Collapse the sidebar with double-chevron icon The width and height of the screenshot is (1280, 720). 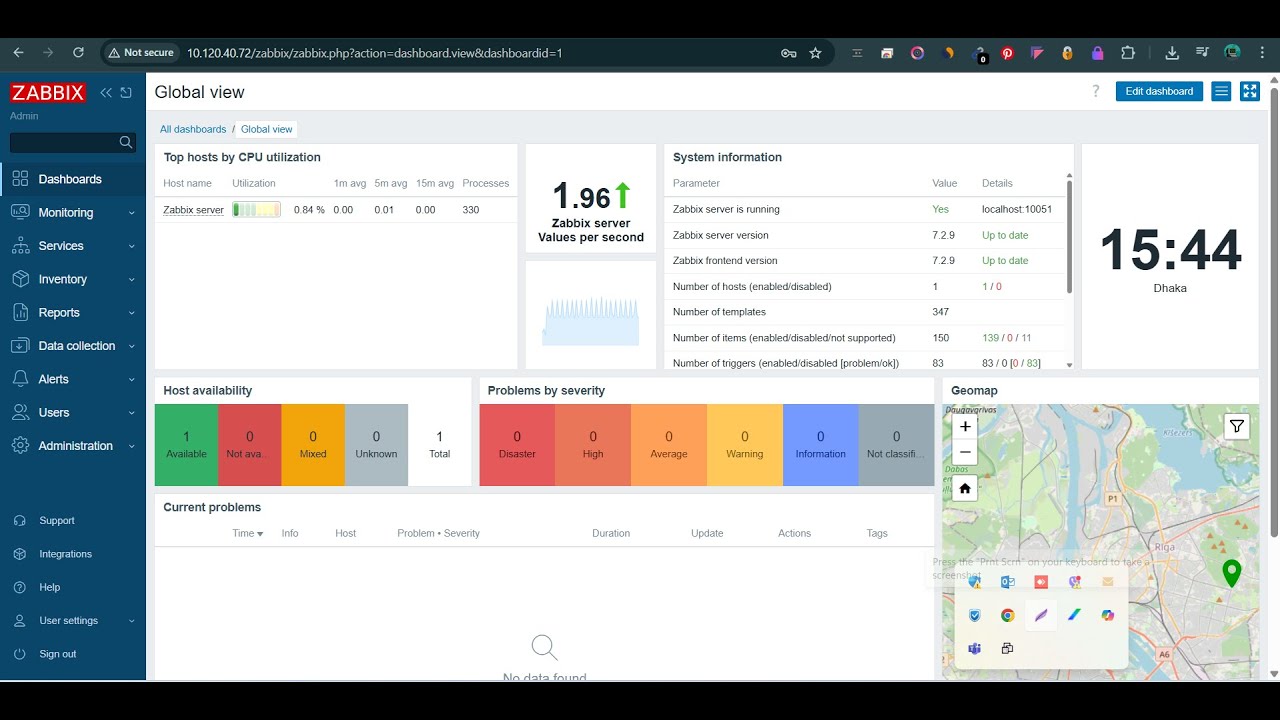pos(106,93)
